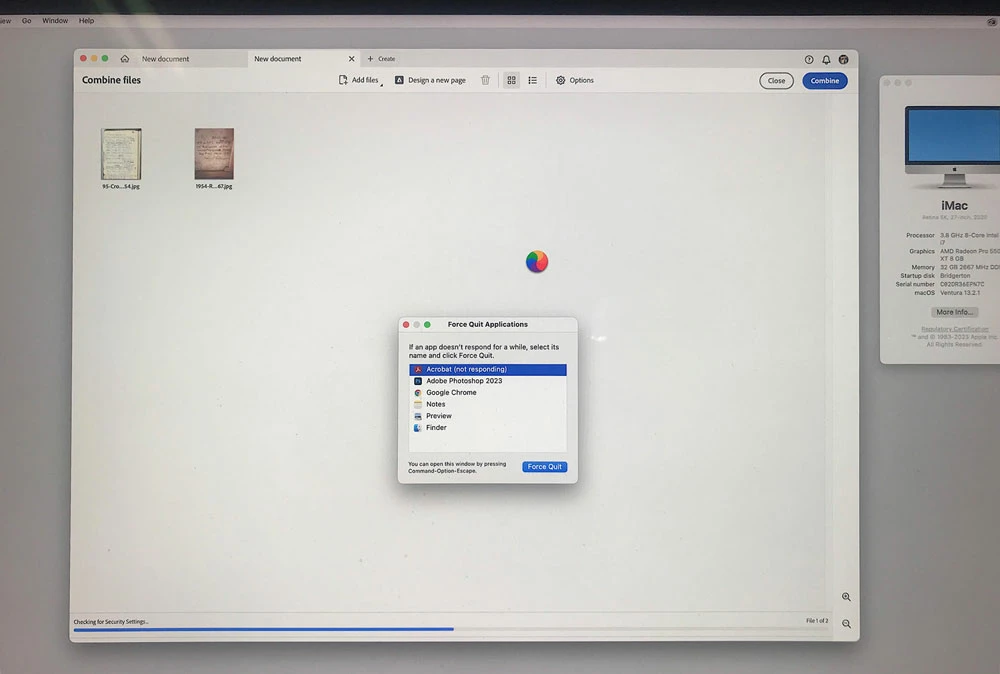The height and width of the screenshot is (674, 1000).
Task: Open the account profile avatar
Action: tap(843, 59)
